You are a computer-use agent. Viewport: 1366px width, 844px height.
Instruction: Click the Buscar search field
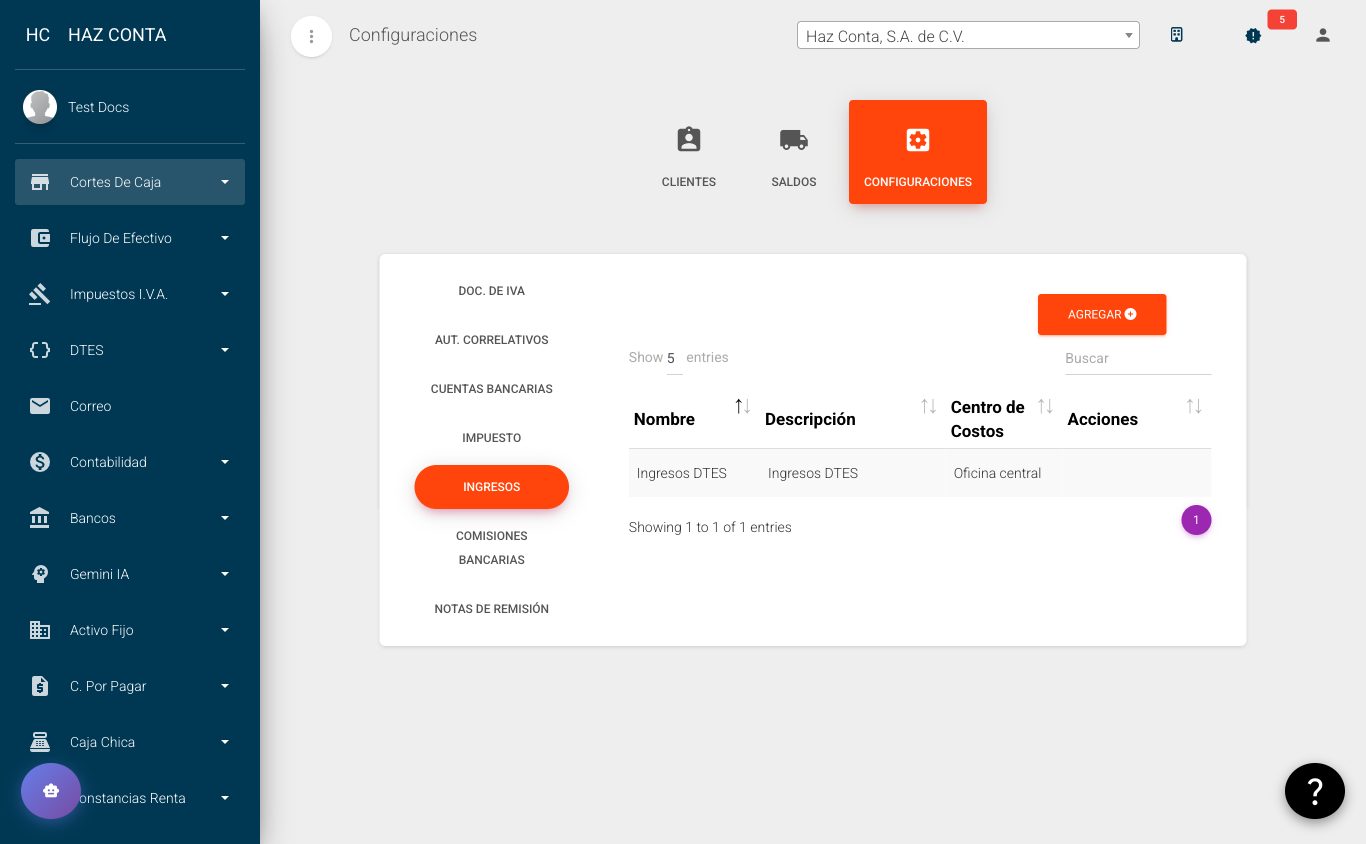click(1137, 358)
